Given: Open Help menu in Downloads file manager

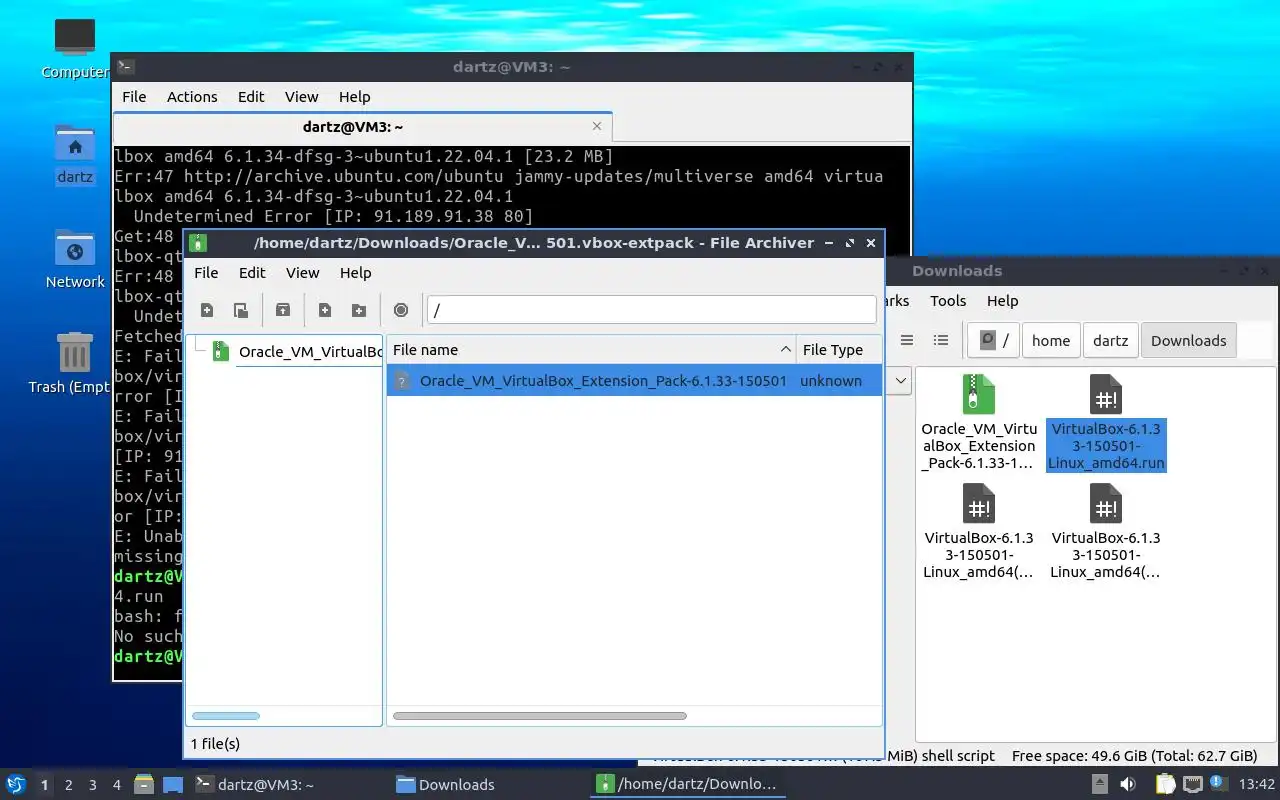Looking at the screenshot, I should [1002, 300].
